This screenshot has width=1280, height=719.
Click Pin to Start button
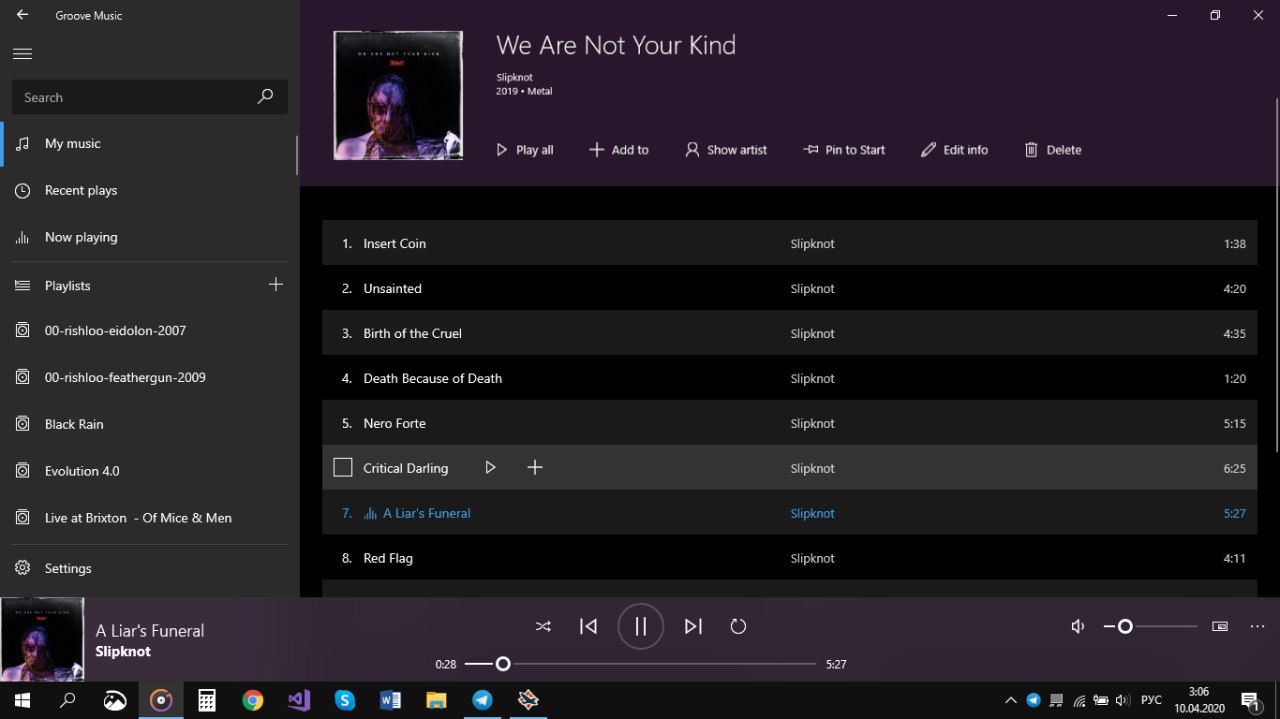[x=844, y=150]
